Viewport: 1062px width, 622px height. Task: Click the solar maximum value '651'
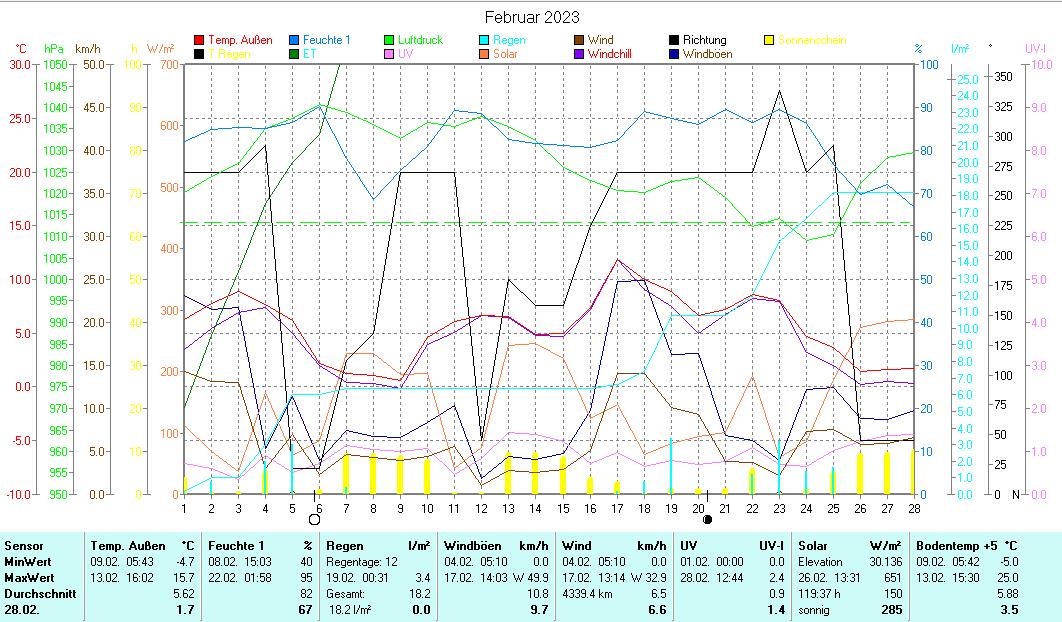[893, 578]
